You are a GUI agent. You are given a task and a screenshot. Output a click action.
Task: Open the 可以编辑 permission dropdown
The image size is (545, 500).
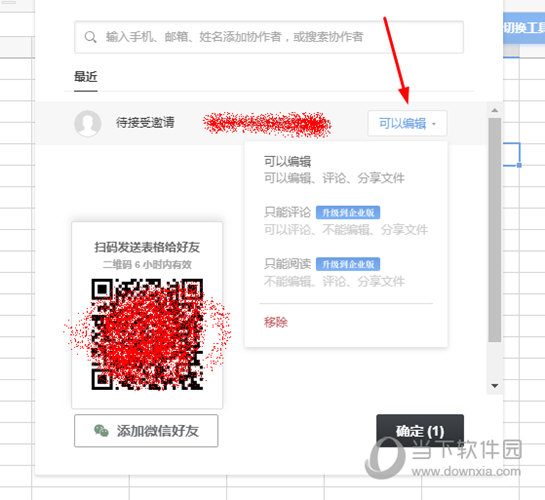tap(407, 123)
